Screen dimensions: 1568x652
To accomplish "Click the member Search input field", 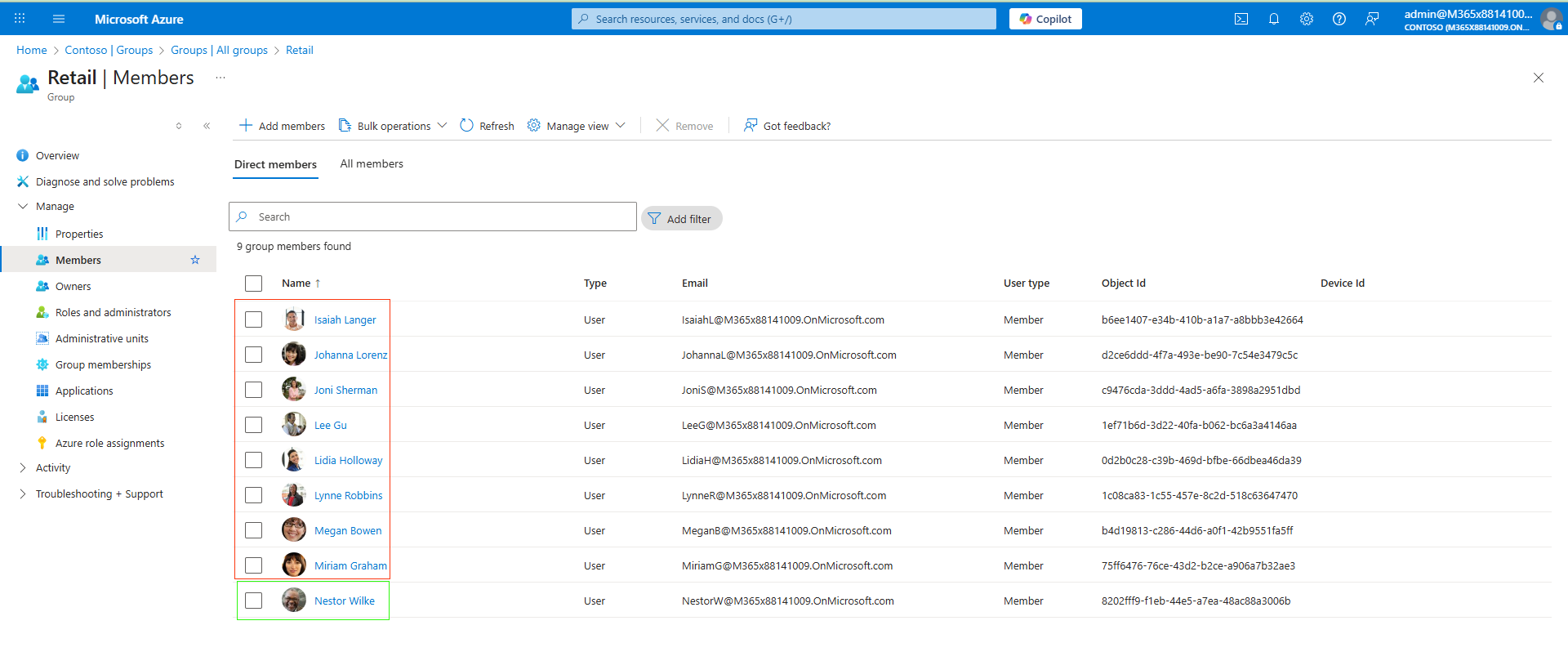I will pyautogui.click(x=441, y=217).
